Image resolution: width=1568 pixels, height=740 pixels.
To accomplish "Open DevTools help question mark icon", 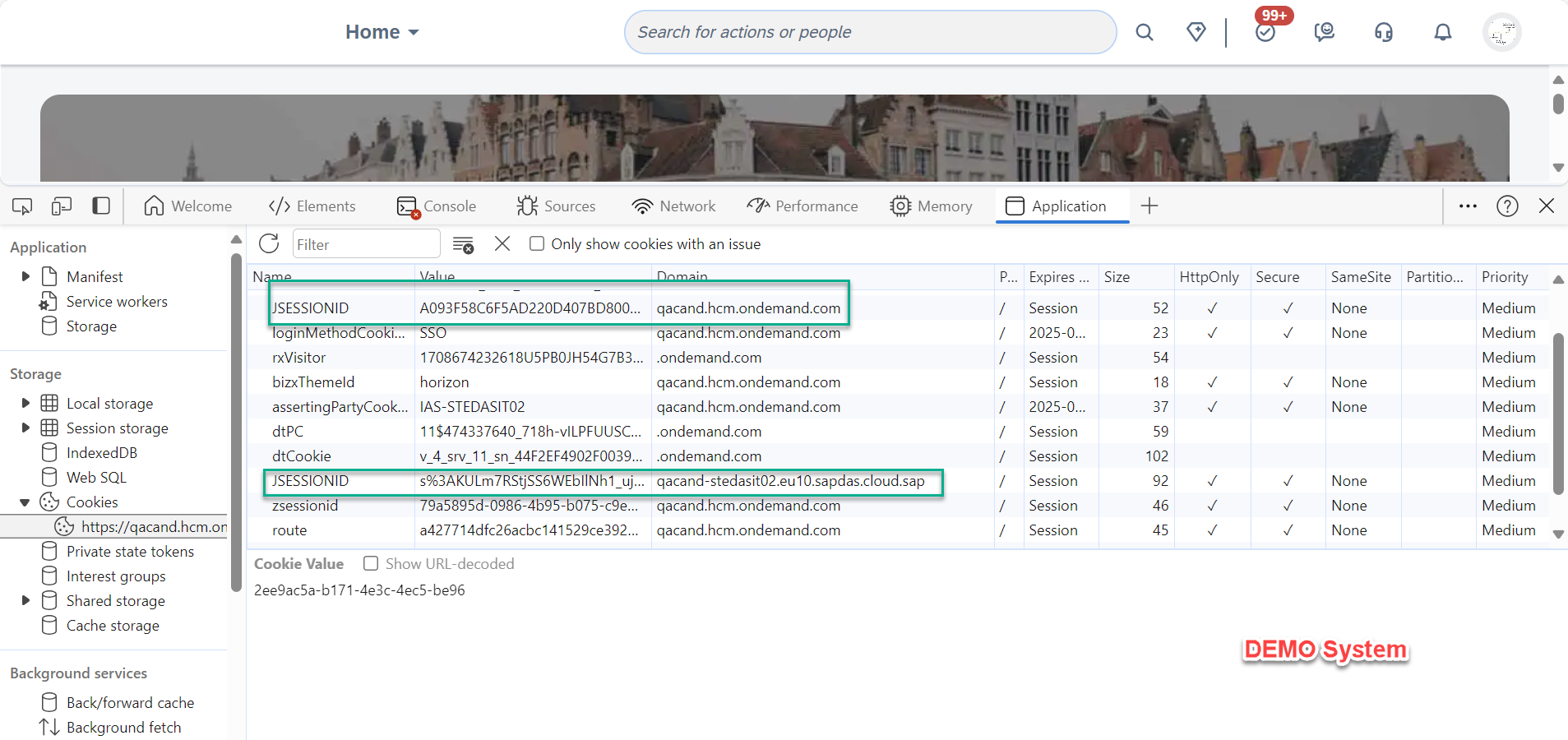I will [x=1507, y=206].
